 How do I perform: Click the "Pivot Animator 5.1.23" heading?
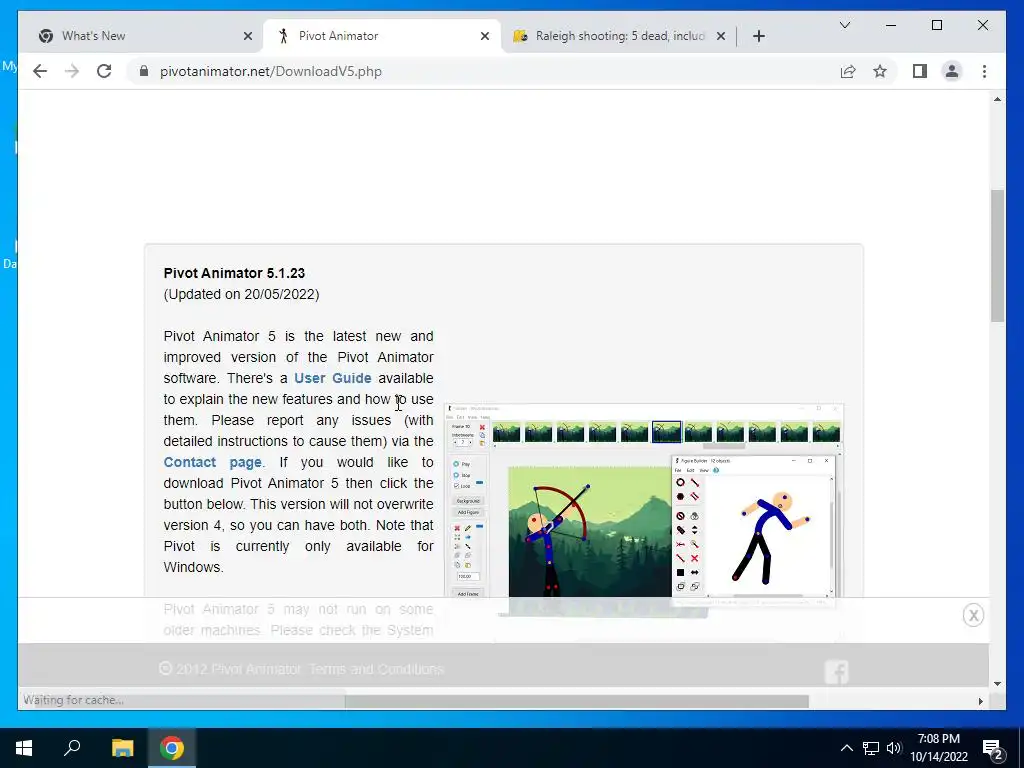point(234,273)
